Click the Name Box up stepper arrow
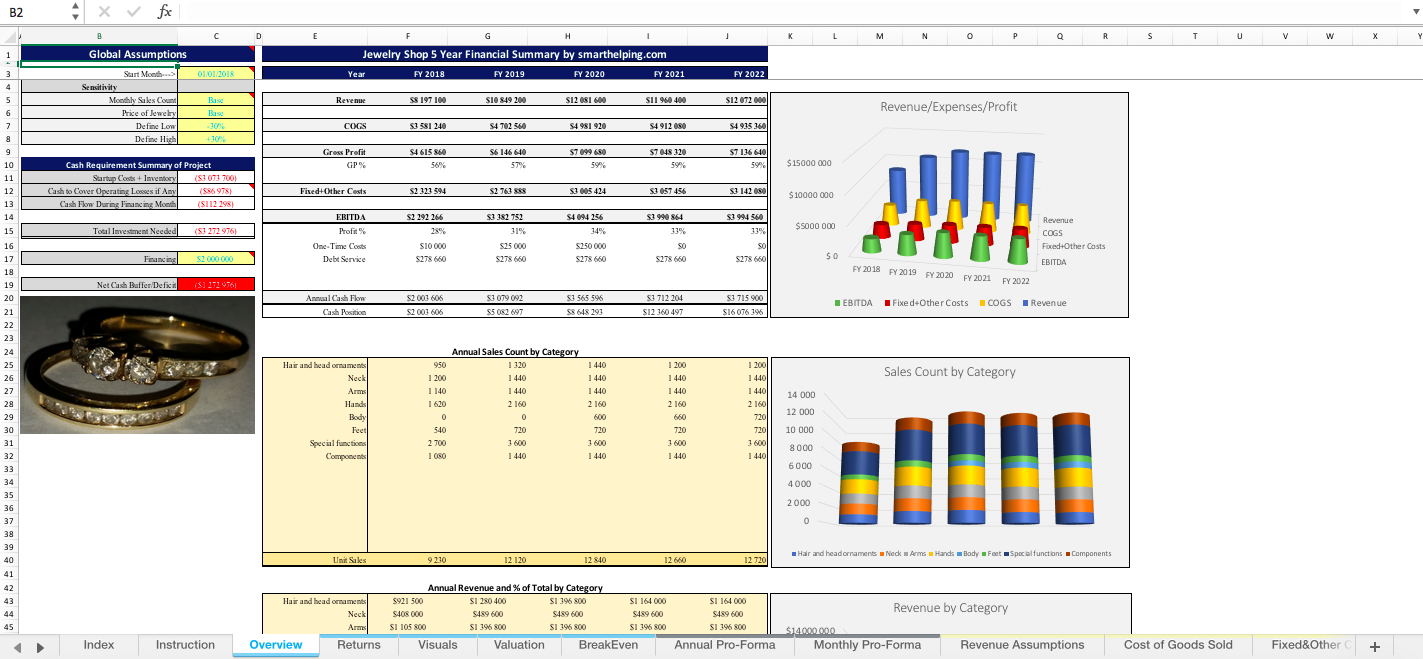This screenshot has width=1423, height=659. (x=74, y=7)
